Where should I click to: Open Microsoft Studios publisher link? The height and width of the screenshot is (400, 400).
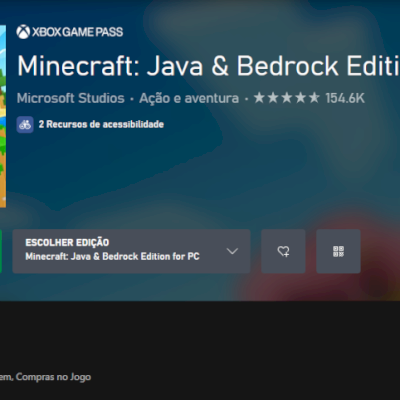(x=71, y=98)
